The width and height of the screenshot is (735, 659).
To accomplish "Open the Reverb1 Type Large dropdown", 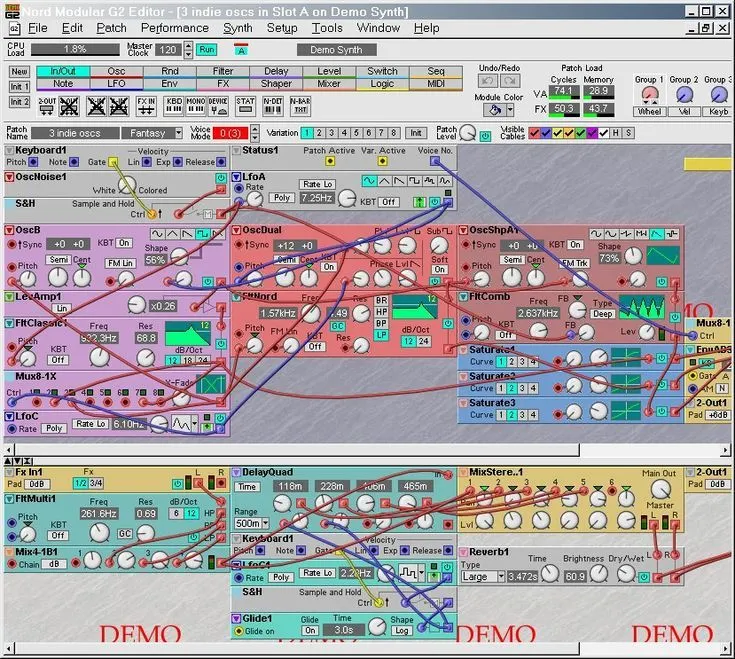I will tap(501, 577).
